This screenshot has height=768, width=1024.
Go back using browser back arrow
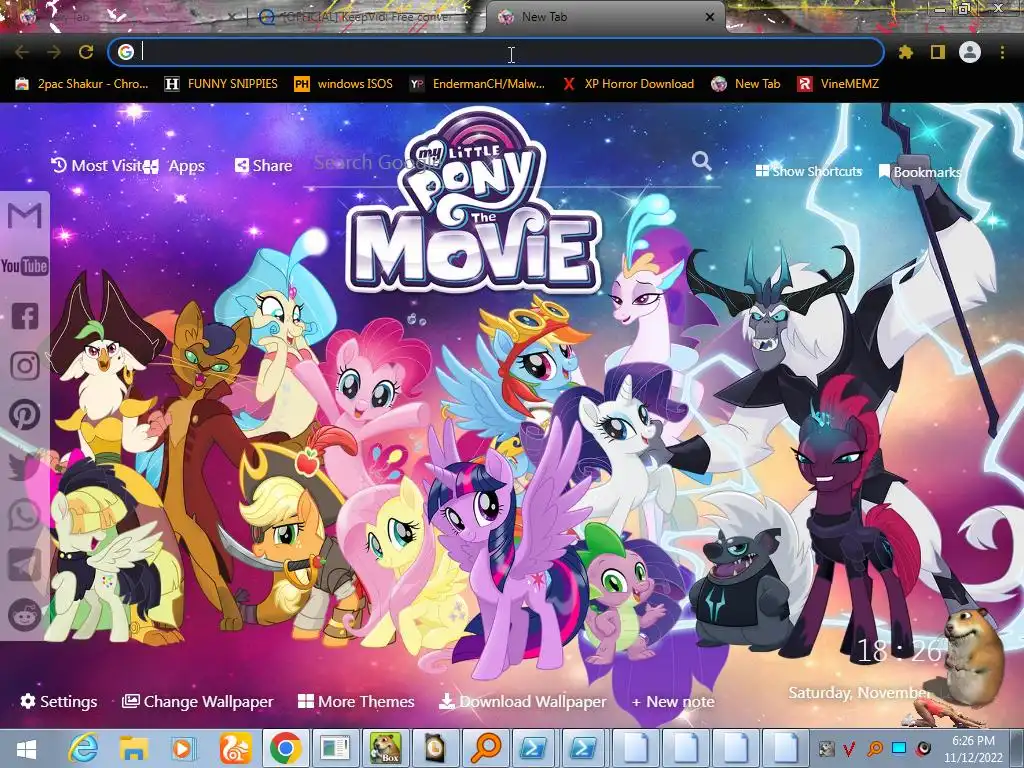tap(22, 52)
